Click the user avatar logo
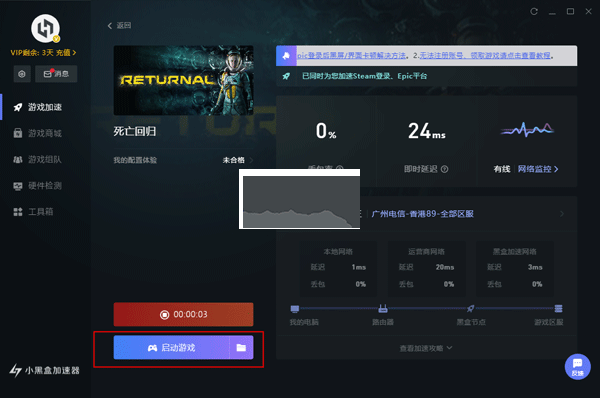Viewport: 600px width, 398px height. pos(45,28)
